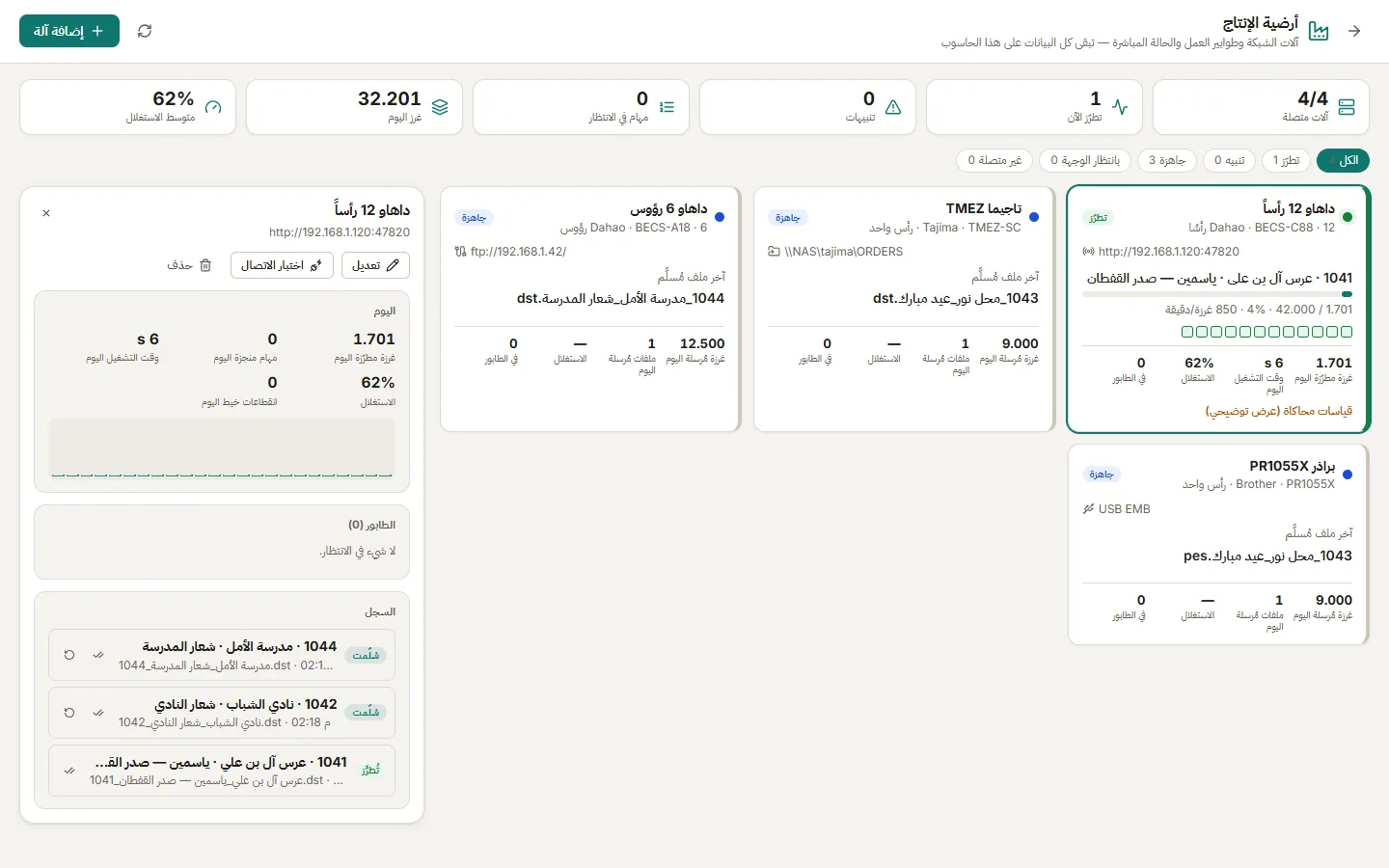
Task: Select the الكل filter tab
Action: pos(1343,160)
